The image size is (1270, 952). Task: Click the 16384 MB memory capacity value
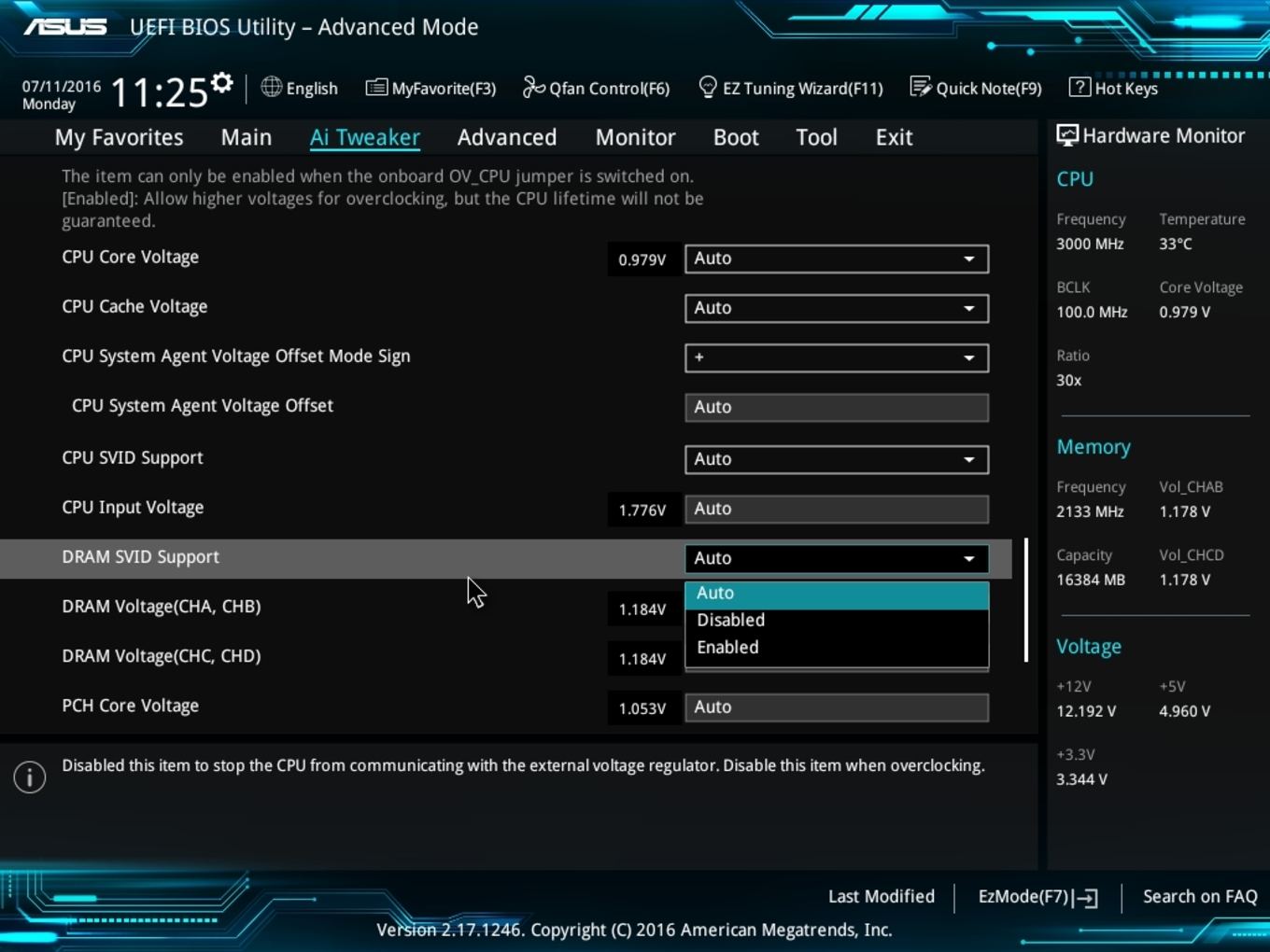1091,580
